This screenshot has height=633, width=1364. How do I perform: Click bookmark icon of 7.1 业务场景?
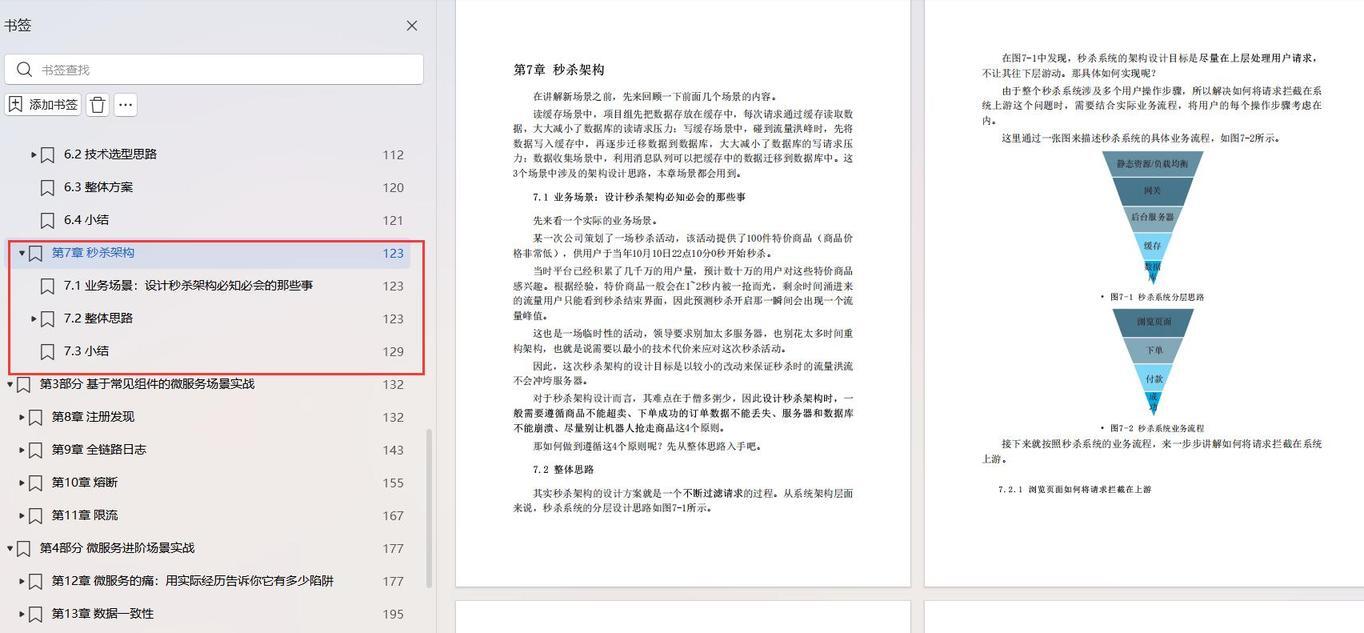point(47,286)
